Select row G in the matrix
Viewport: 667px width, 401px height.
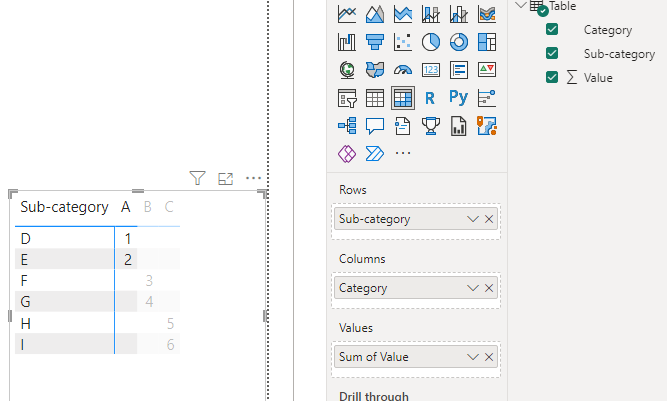coord(26,301)
